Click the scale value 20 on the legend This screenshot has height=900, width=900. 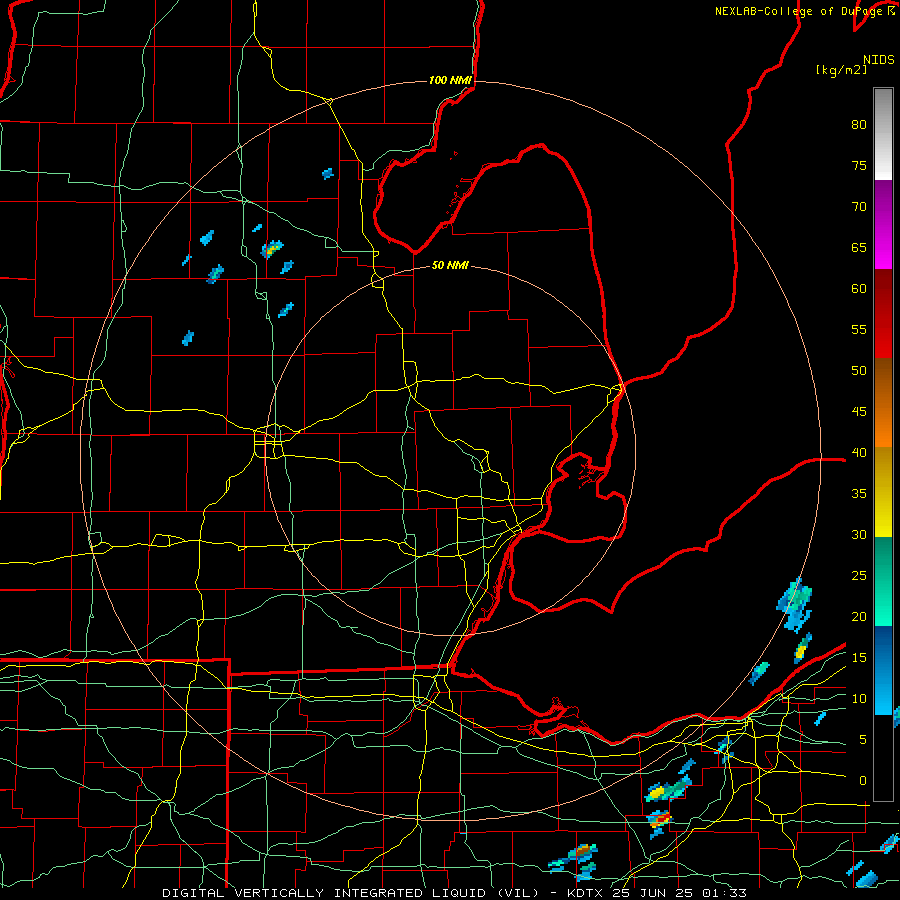tap(859, 616)
